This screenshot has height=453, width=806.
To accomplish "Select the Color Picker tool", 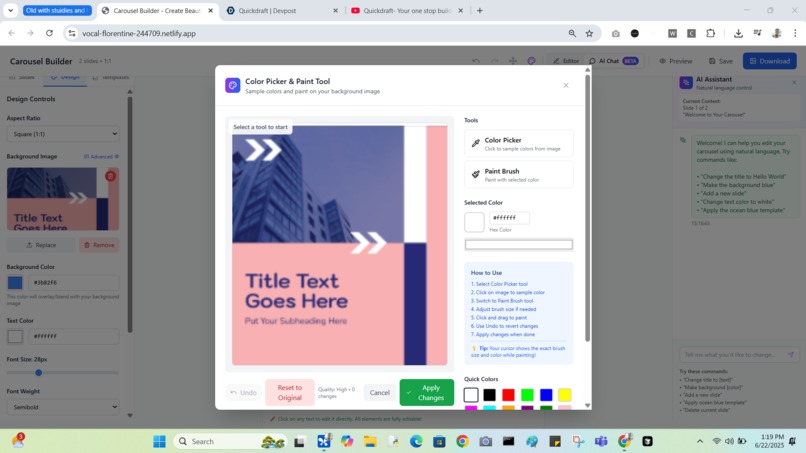I will click(x=518, y=143).
